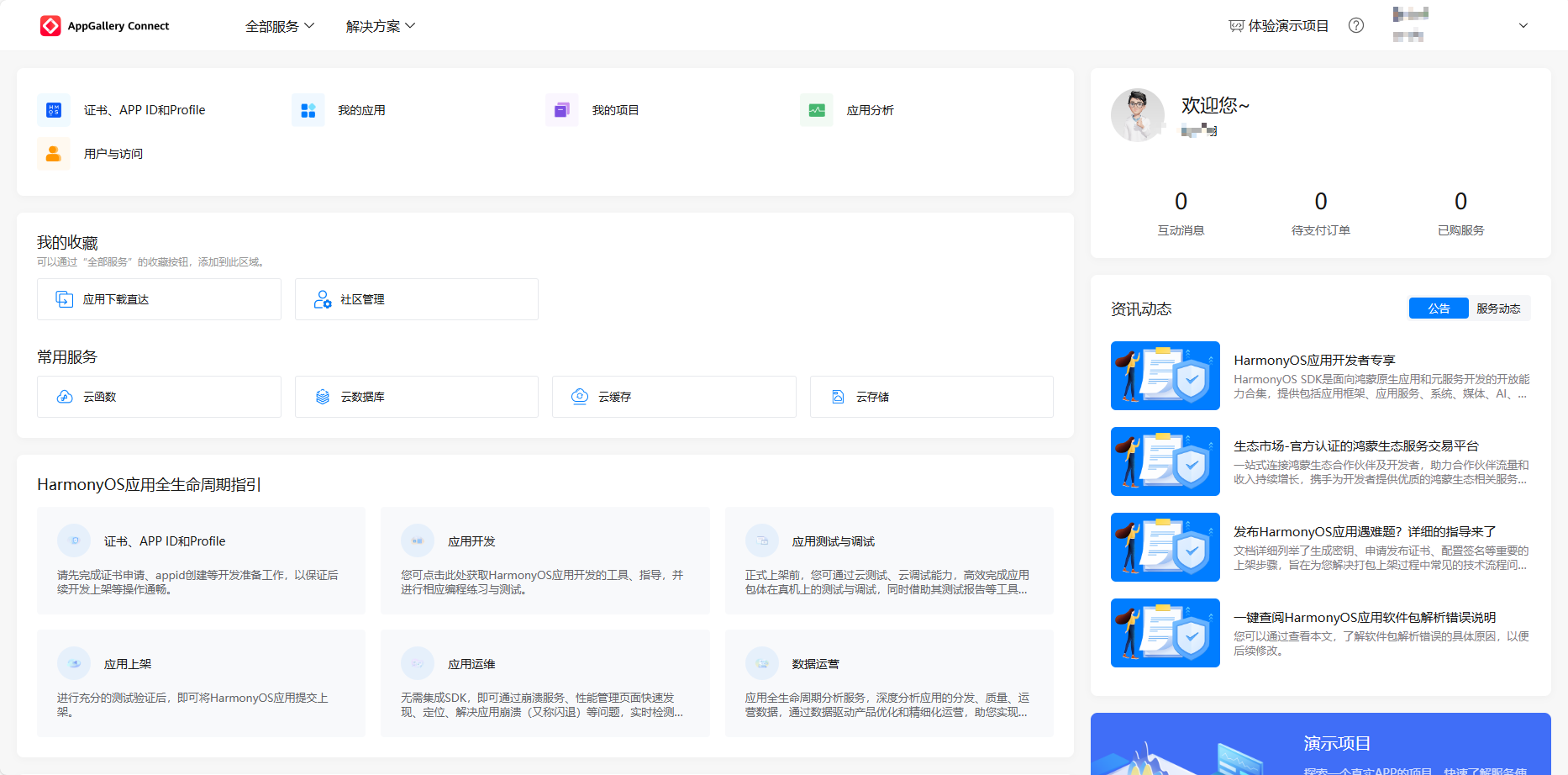Click the 云缓存 service icon
This screenshot has height=775, width=1568.
[580, 397]
